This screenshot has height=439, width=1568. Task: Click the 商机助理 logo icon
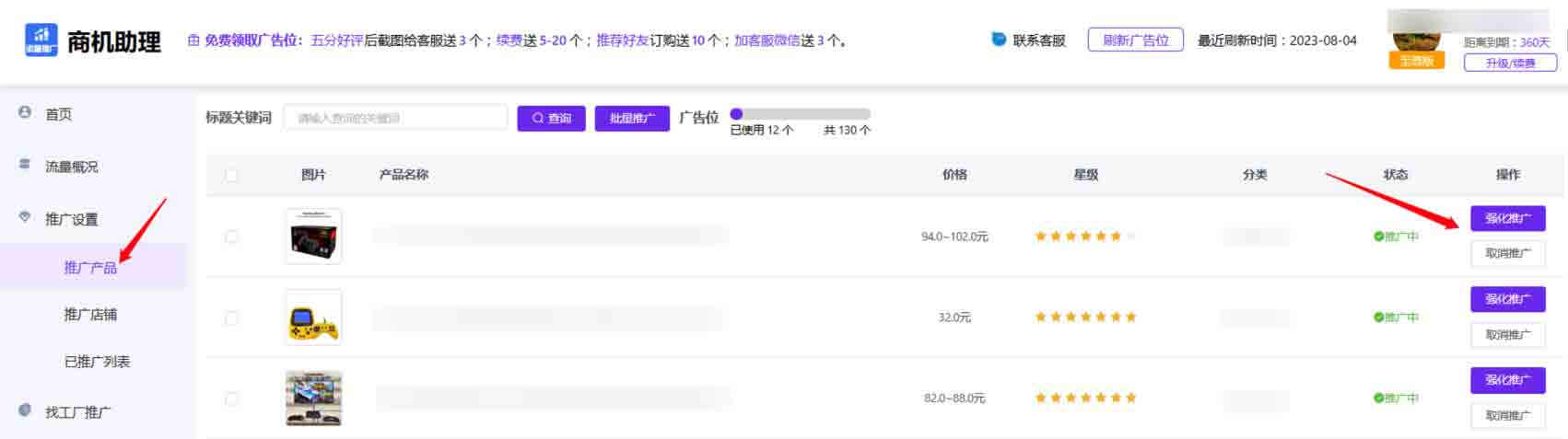click(41, 40)
